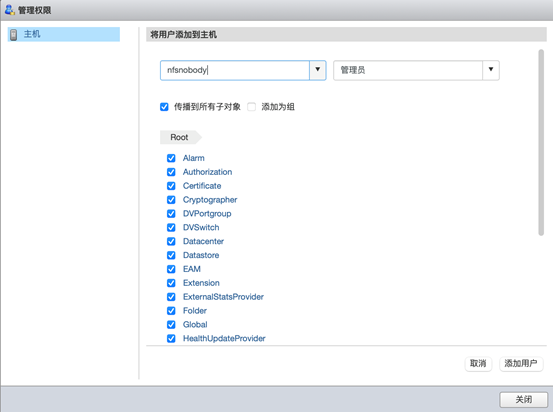
Task: Click the 管理权限 users icon in title bar
Action: 10,10
